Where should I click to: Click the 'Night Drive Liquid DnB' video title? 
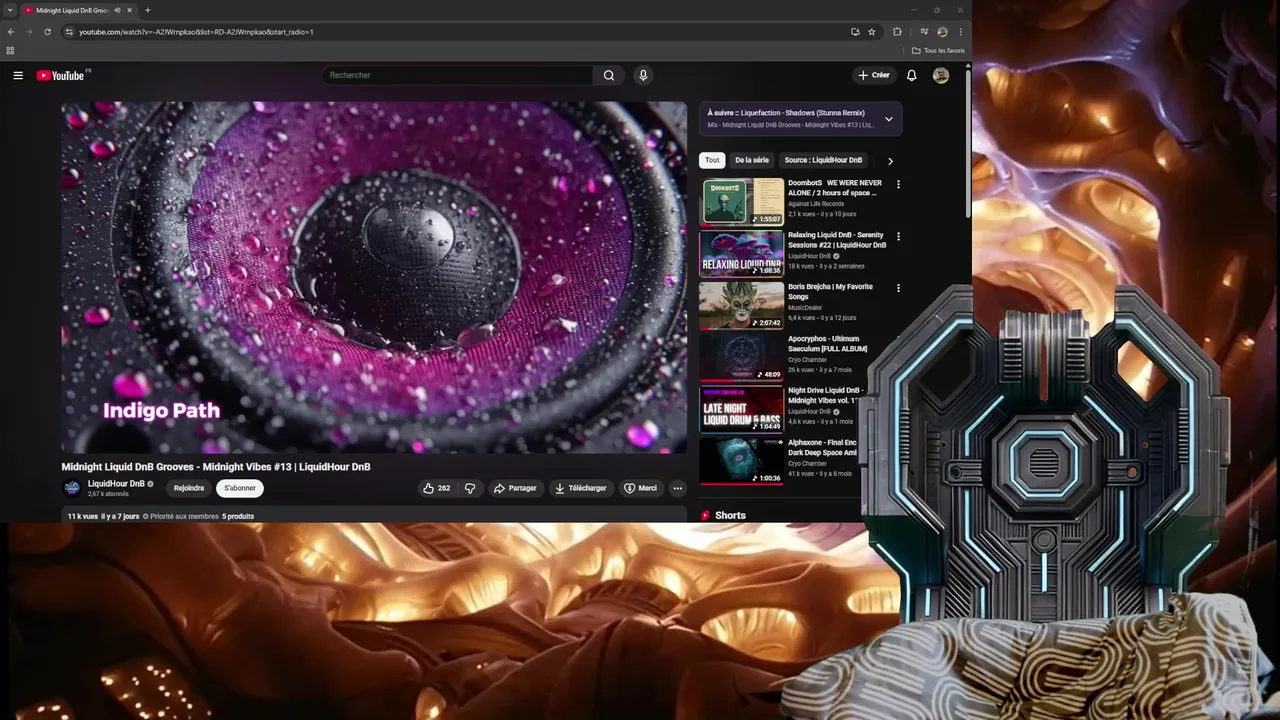tap(825, 395)
